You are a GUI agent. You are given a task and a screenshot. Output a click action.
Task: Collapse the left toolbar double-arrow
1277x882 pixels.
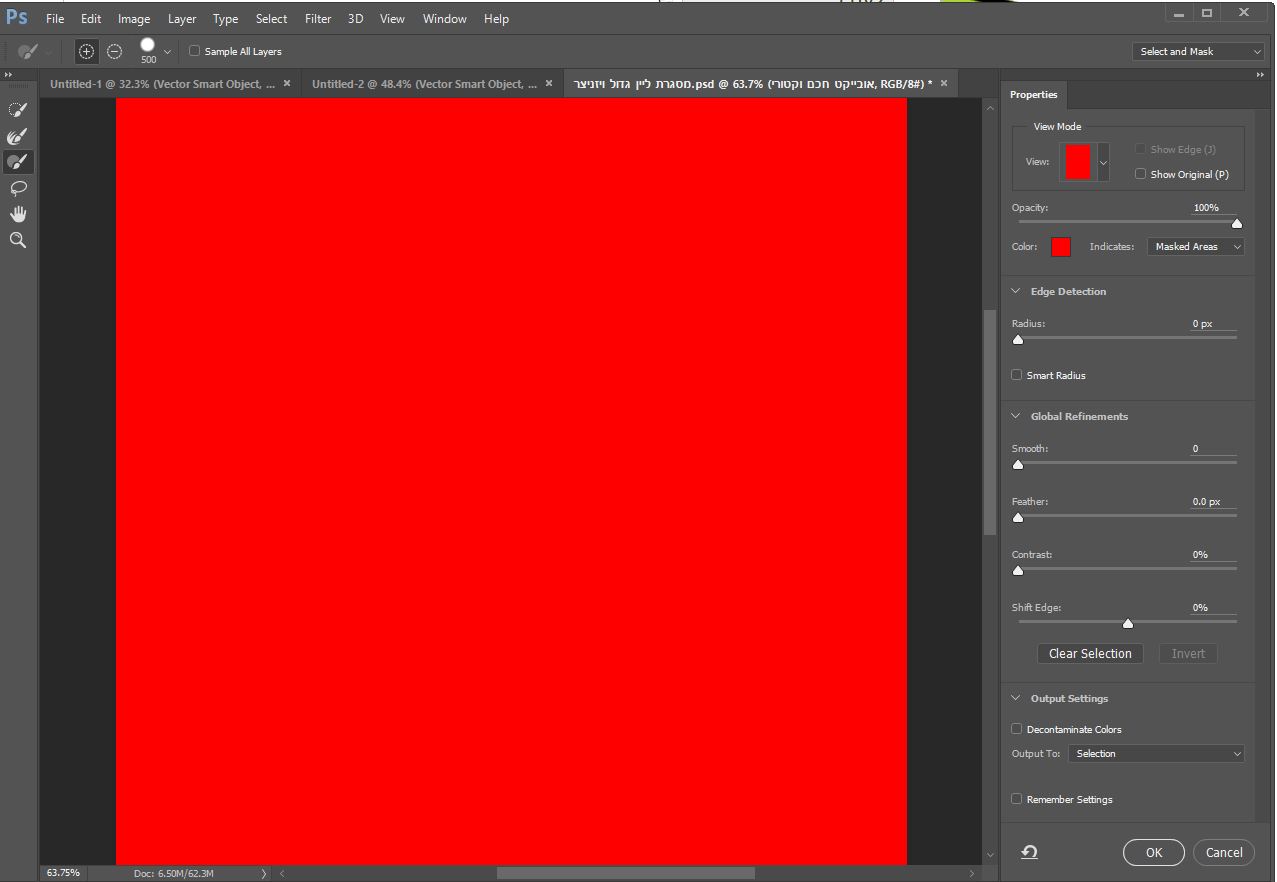pyautogui.click(x=8, y=75)
